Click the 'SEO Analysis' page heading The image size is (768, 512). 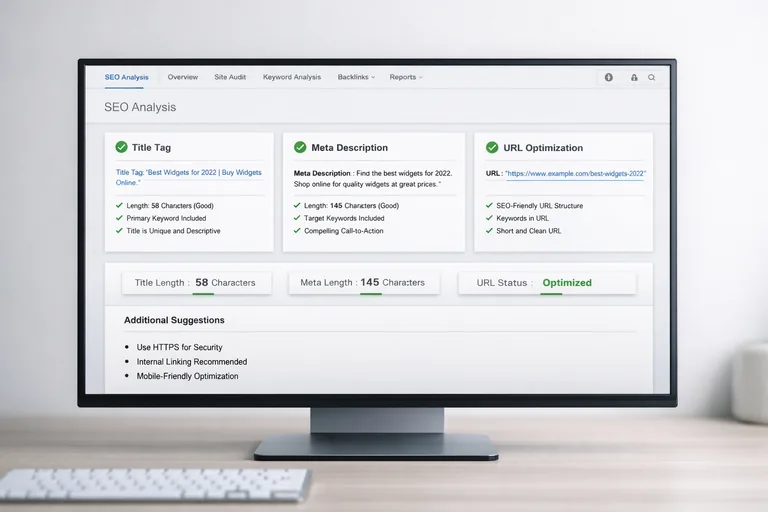point(140,107)
